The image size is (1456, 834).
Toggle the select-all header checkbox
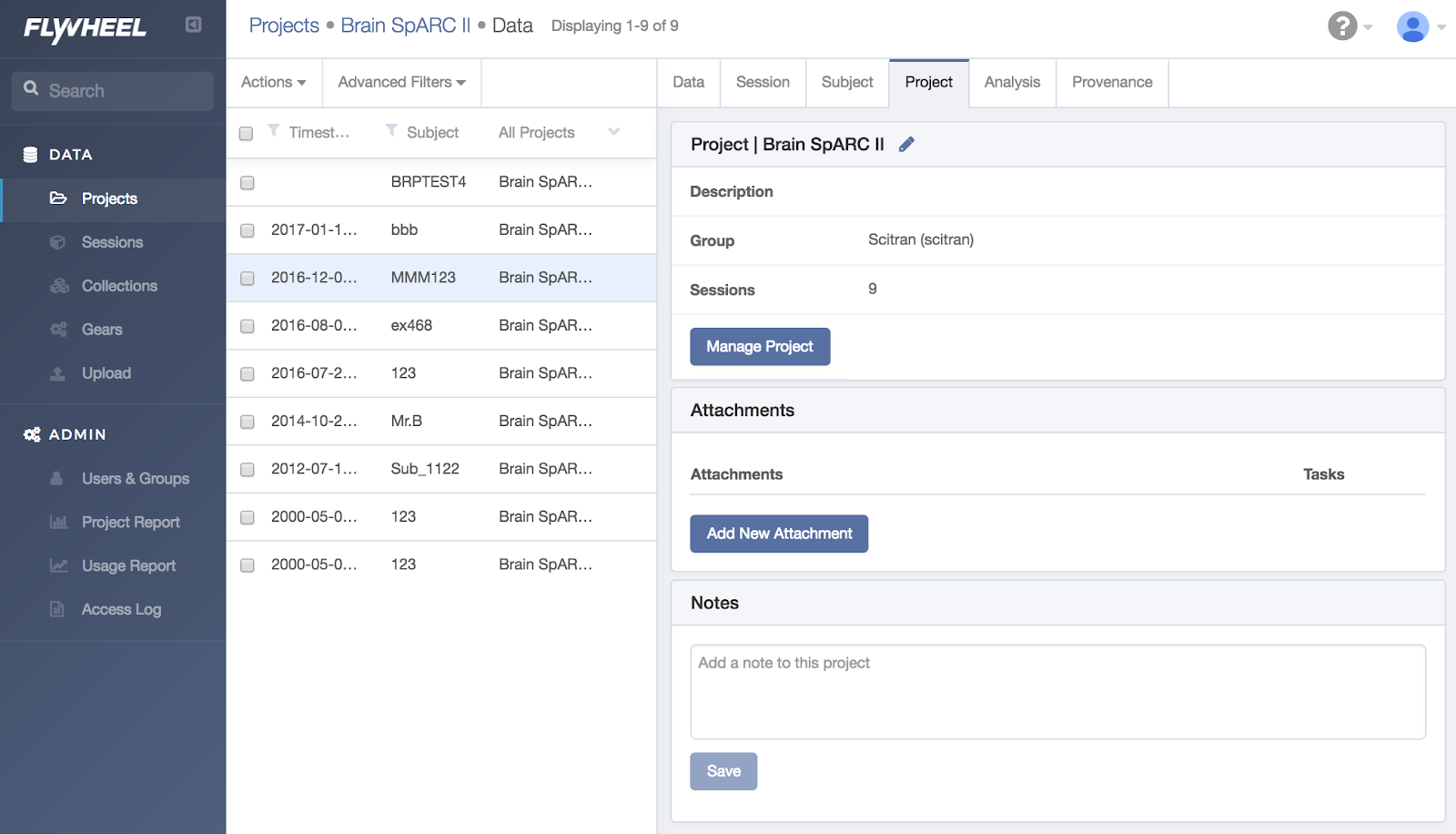point(246,134)
